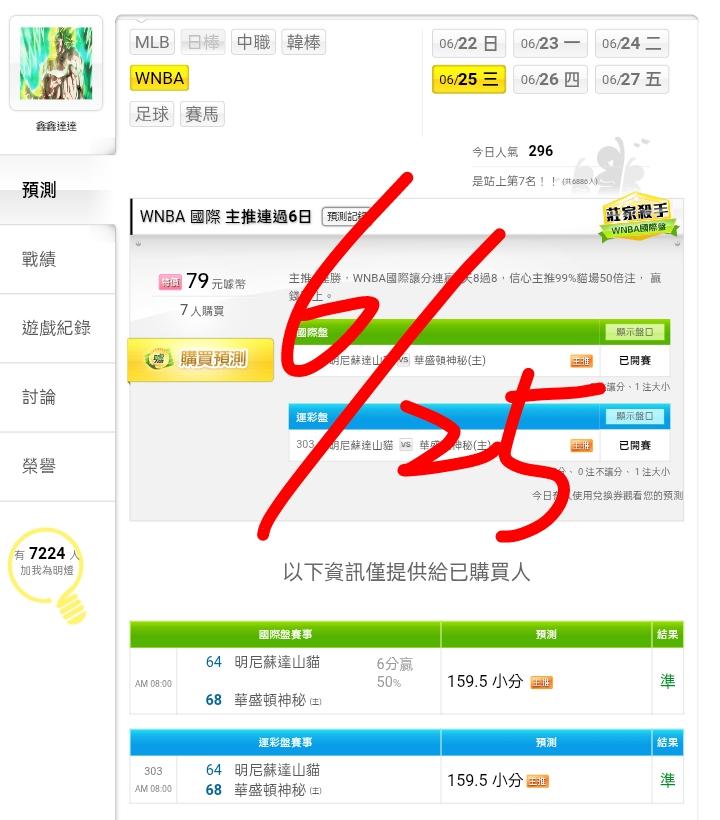This screenshot has width=720, height=820.
Task: Select date 06/22 日
Action: 468,43
